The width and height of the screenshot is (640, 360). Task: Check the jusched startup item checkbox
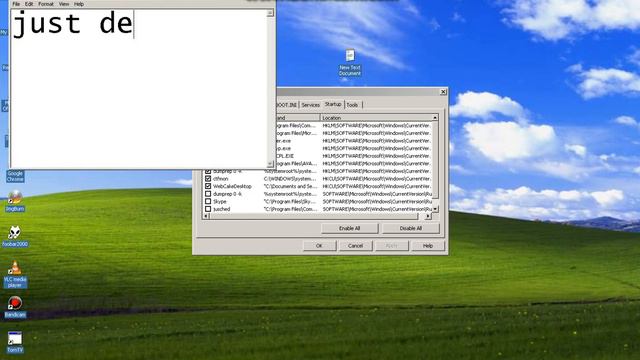coord(208,209)
